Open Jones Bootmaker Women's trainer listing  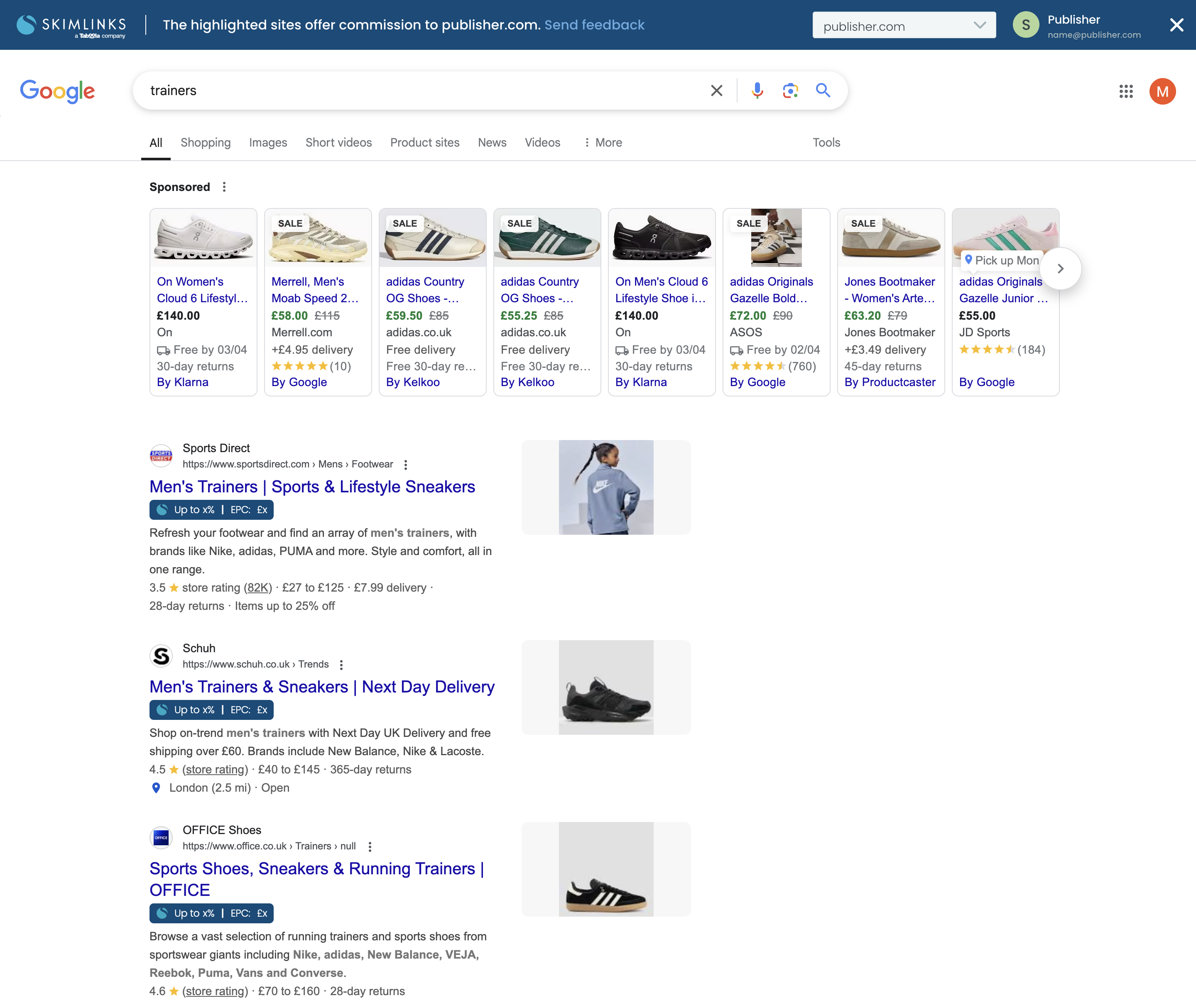pos(891,302)
